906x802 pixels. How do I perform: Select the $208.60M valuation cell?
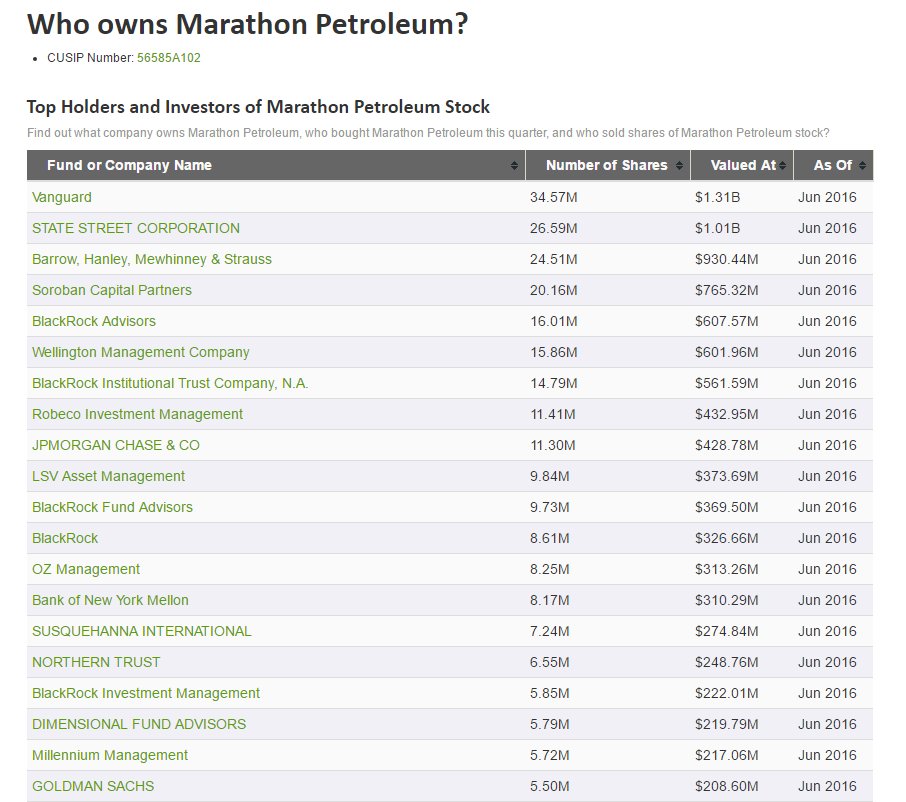tap(742, 786)
